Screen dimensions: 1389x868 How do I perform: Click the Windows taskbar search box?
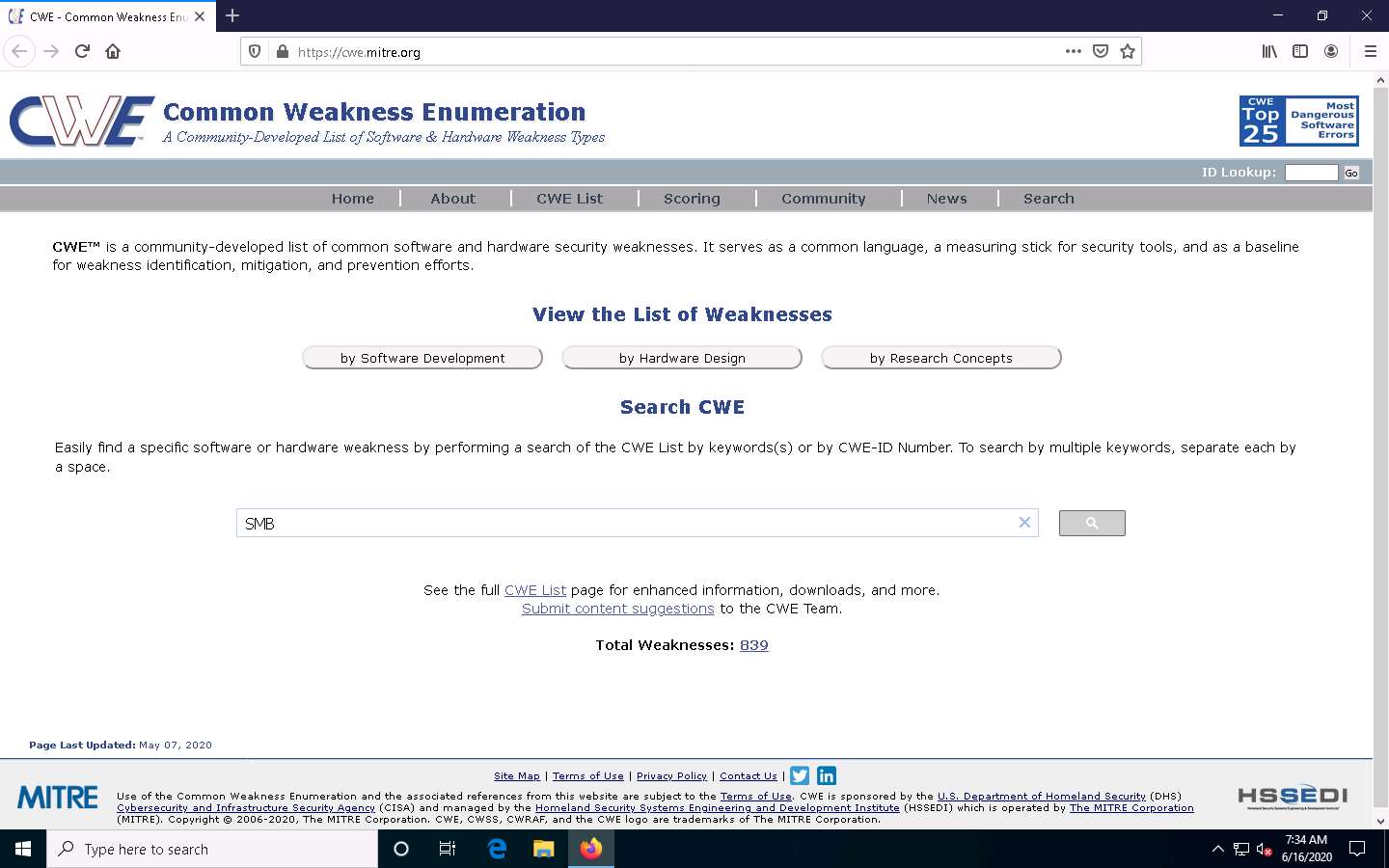click(x=212, y=849)
